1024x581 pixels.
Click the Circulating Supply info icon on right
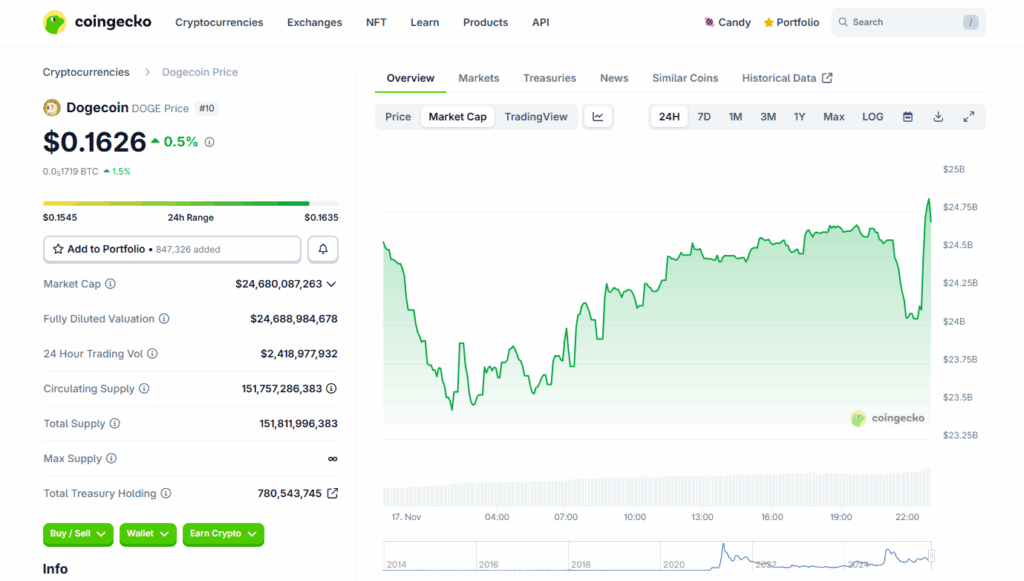pos(331,389)
